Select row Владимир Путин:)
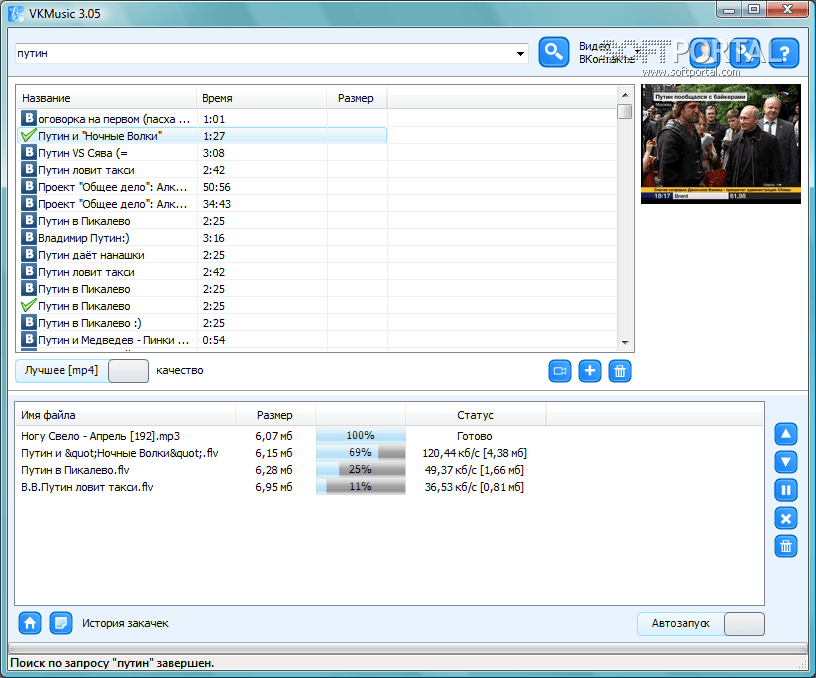The height and width of the screenshot is (678, 816). [202, 238]
